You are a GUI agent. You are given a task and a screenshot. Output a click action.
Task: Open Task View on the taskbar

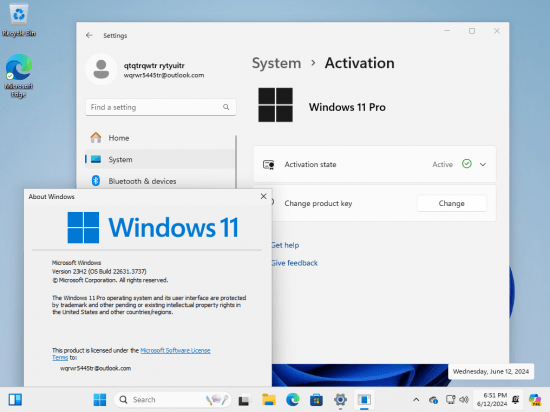coord(244,400)
